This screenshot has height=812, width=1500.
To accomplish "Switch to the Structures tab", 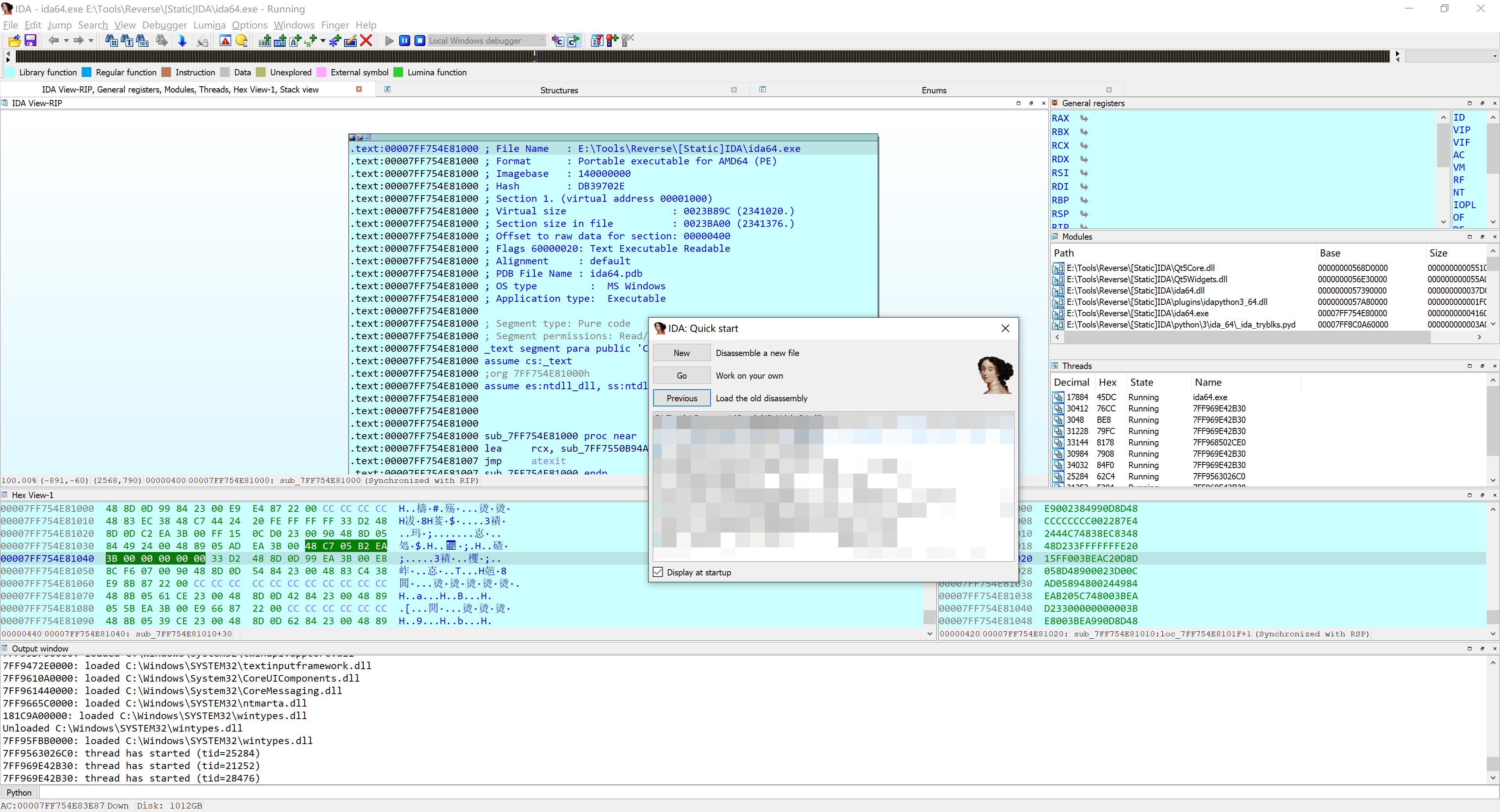I will pyautogui.click(x=559, y=90).
